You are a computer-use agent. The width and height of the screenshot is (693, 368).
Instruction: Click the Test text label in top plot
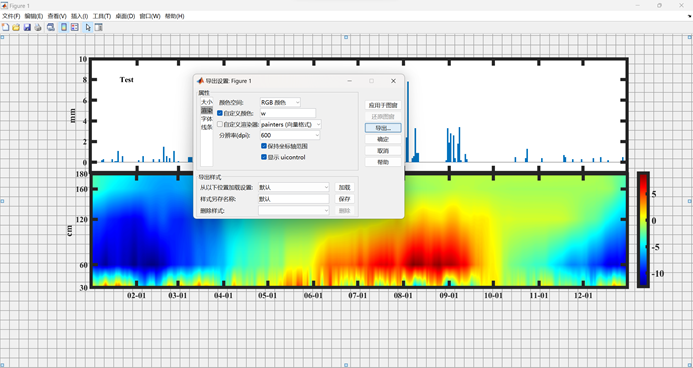coord(126,80)
